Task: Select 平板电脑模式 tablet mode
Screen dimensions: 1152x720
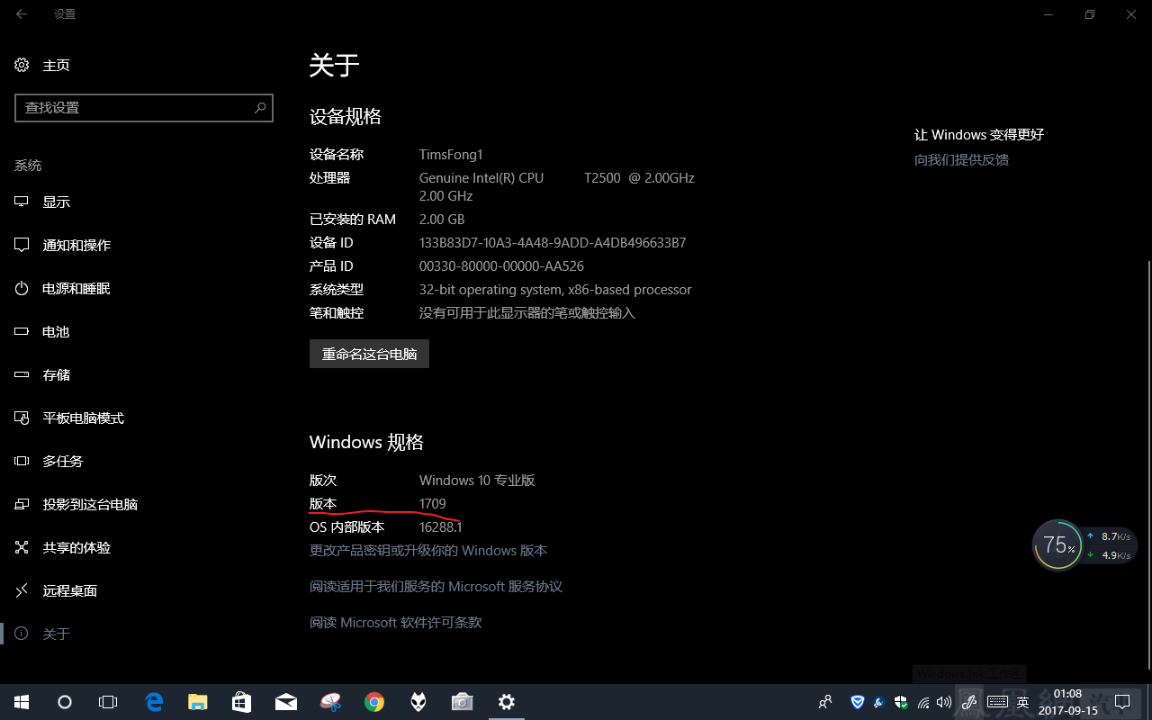Action: (x=83, y=418)
